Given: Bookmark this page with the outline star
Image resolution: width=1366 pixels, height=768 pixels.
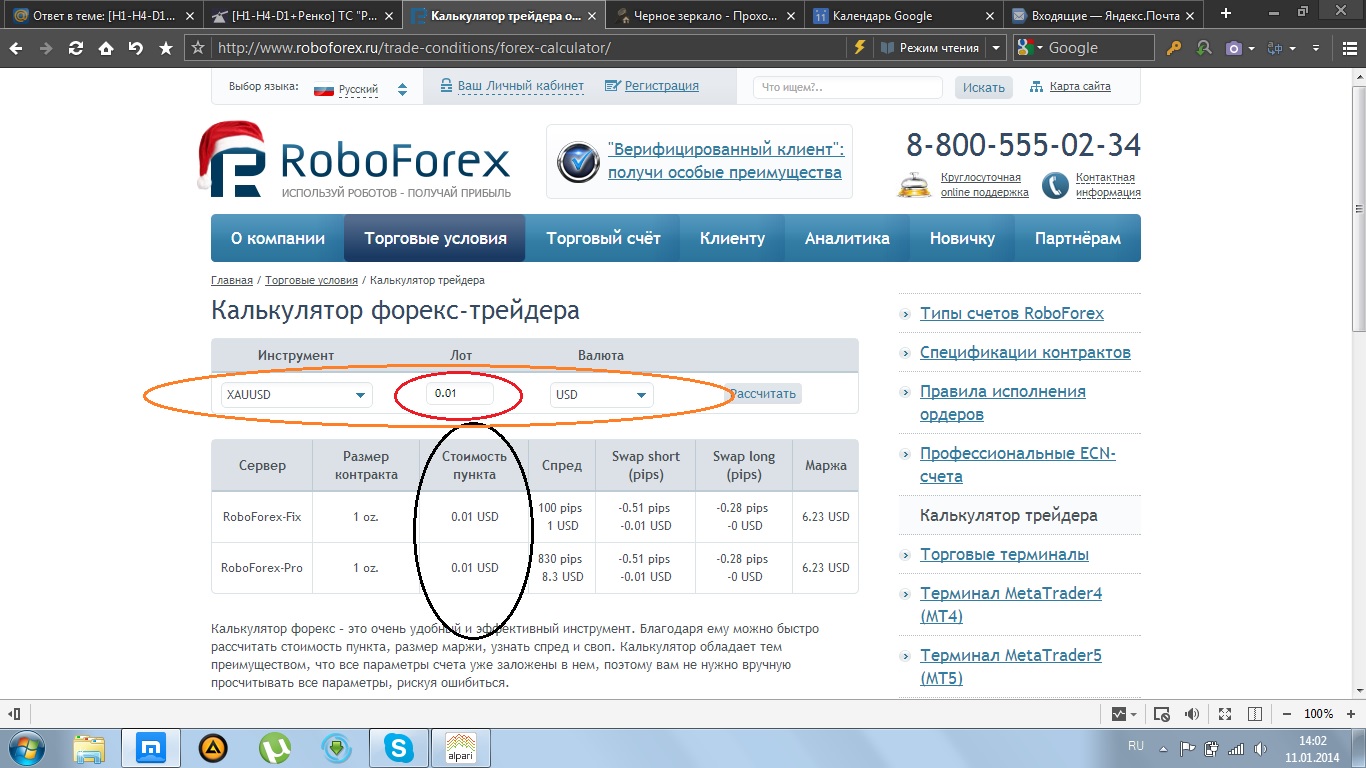Looking at the screenshot, I should (x=198, y=48).
